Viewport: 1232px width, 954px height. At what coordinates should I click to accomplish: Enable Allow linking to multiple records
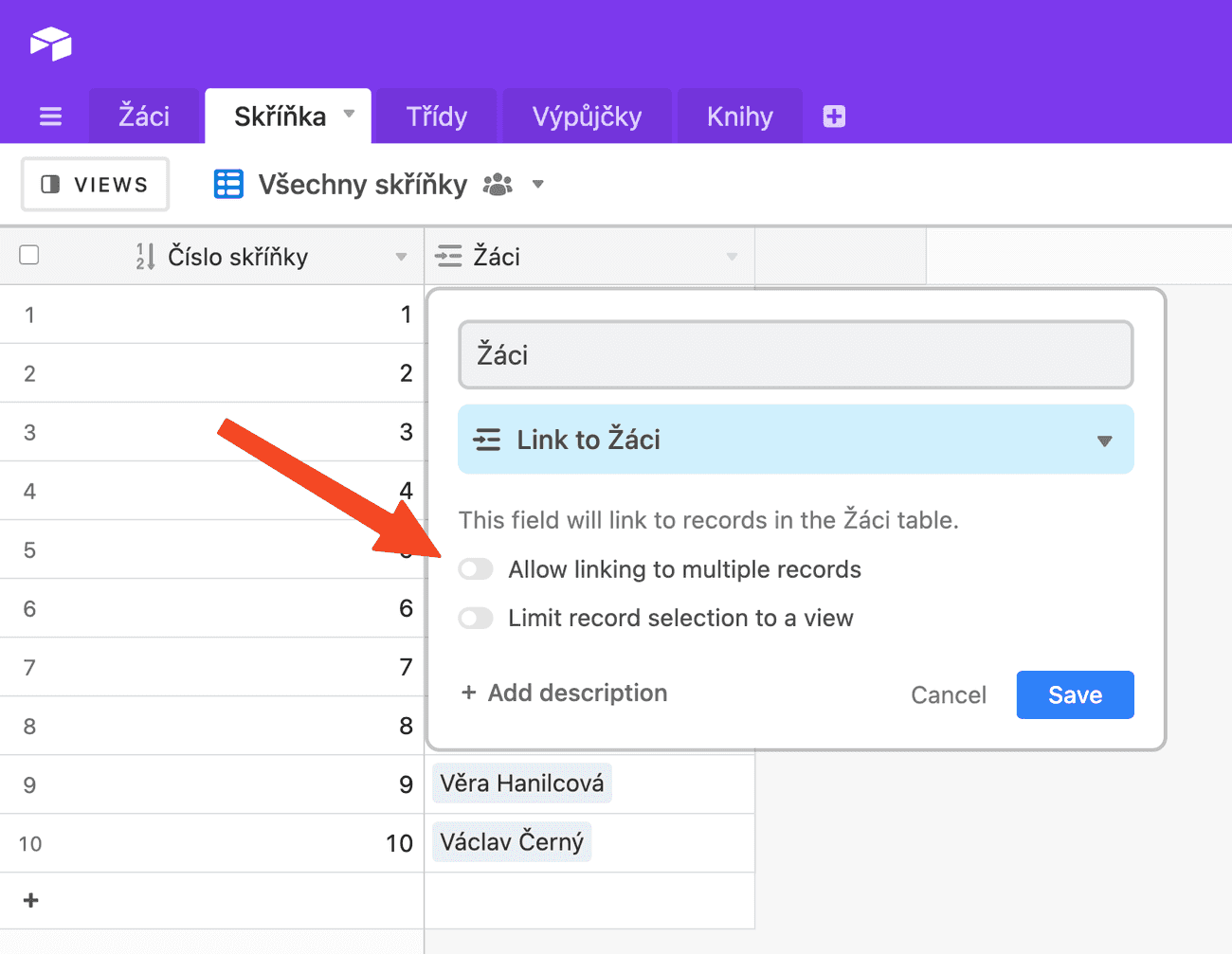475,568
